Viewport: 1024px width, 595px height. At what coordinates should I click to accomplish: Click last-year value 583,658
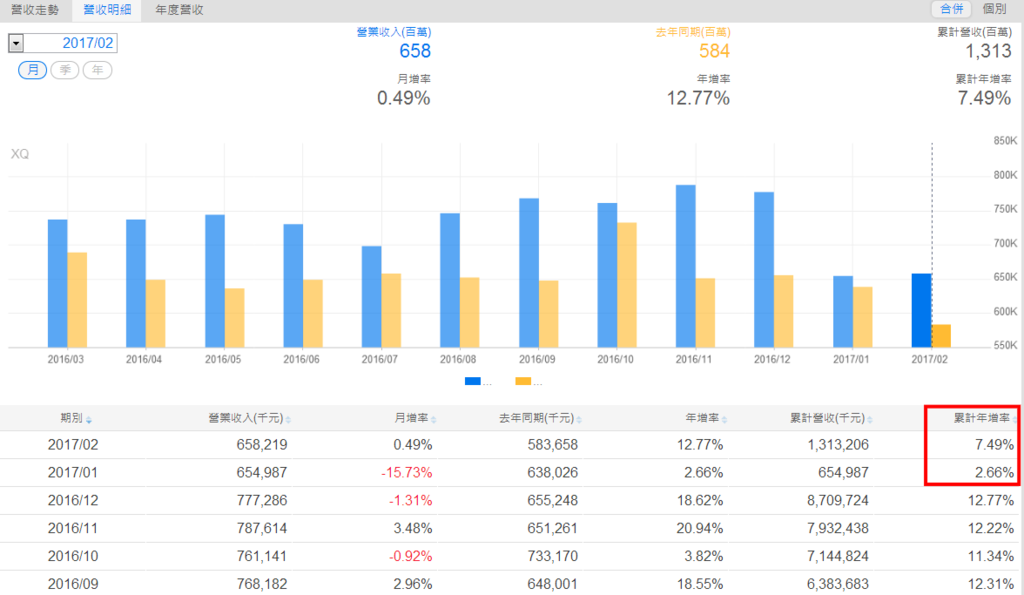(552, 445)
